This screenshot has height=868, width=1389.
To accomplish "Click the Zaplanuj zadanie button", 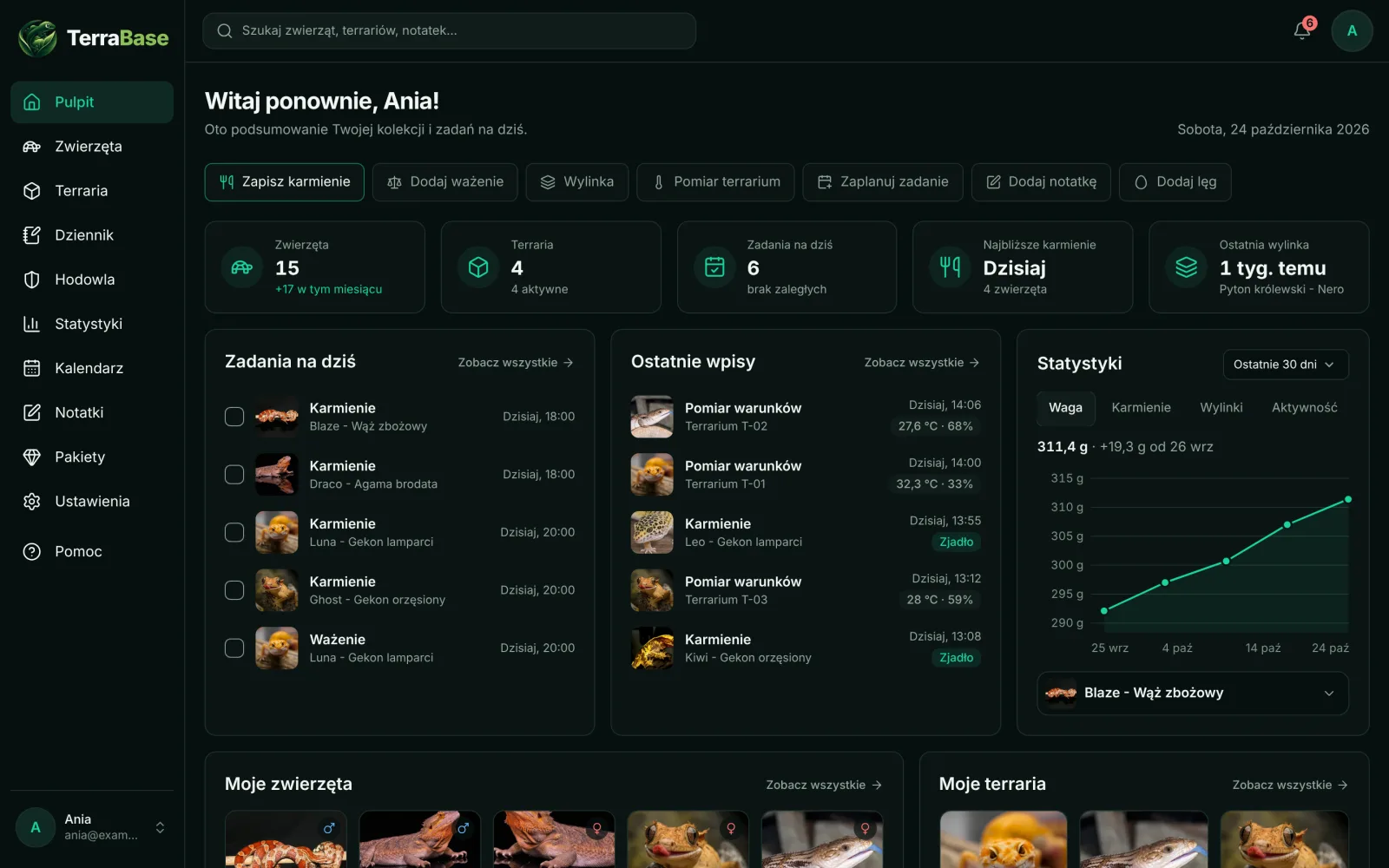I will pyautogui.click(x=883, y=182).
